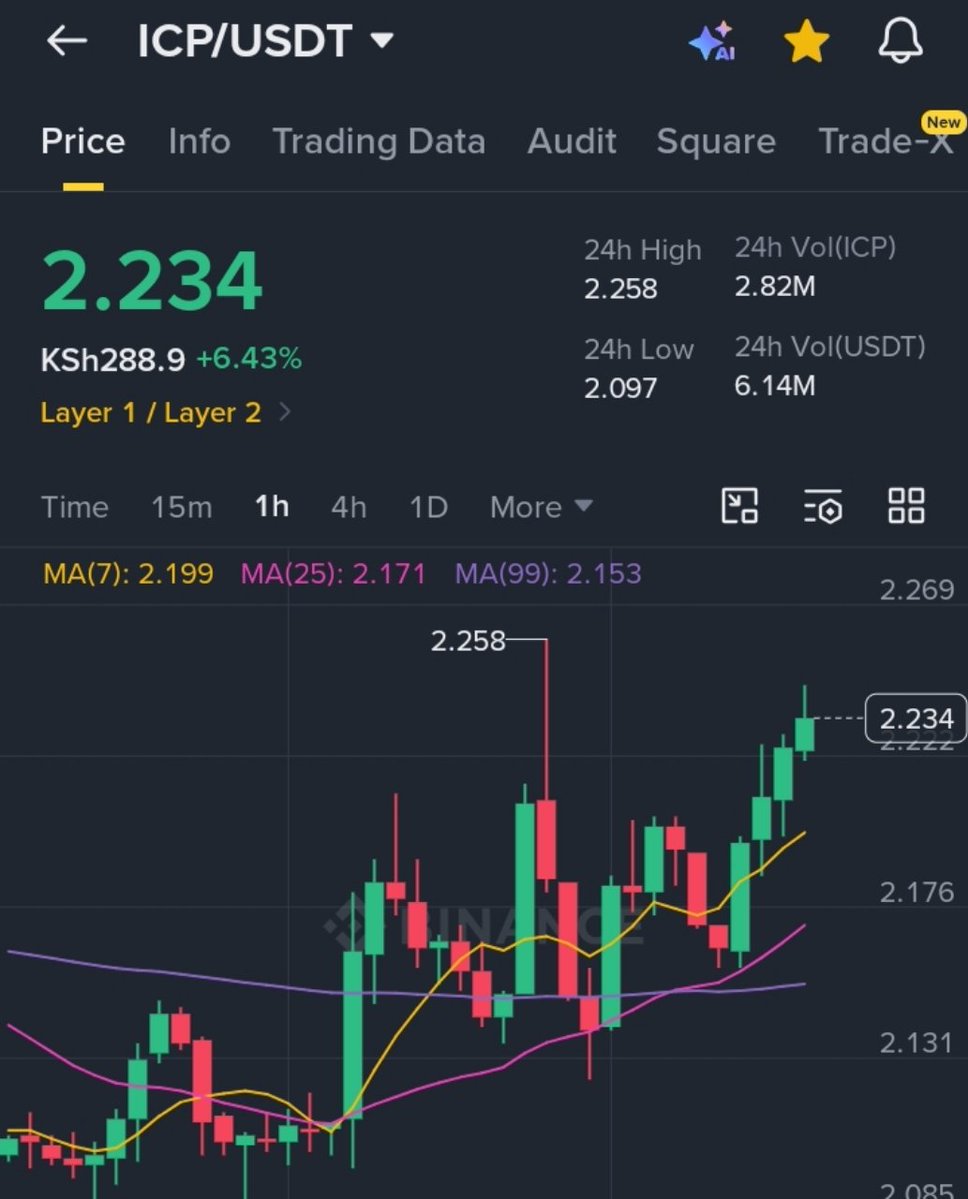Tap the 2.176 price axis label

917,892
